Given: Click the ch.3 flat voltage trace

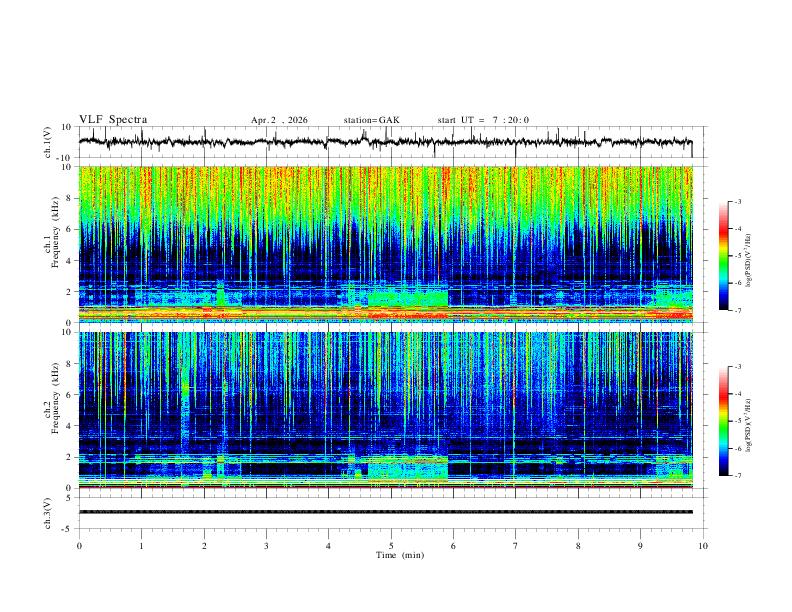Looking at the screenshot, I should tap(385, 512).
